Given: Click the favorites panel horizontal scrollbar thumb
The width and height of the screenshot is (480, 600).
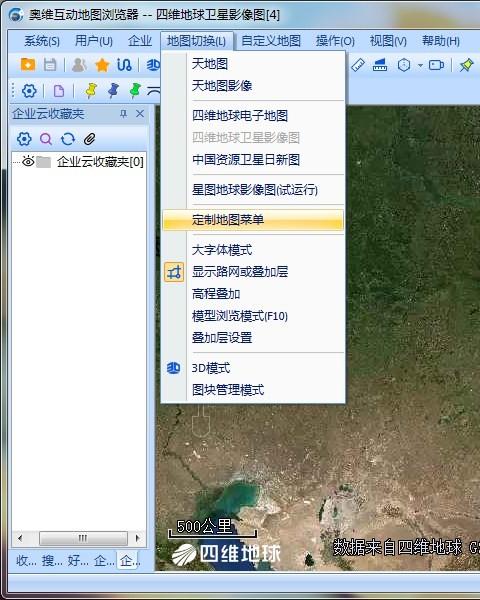Looking at the screenshot, I should click(83, 538).
